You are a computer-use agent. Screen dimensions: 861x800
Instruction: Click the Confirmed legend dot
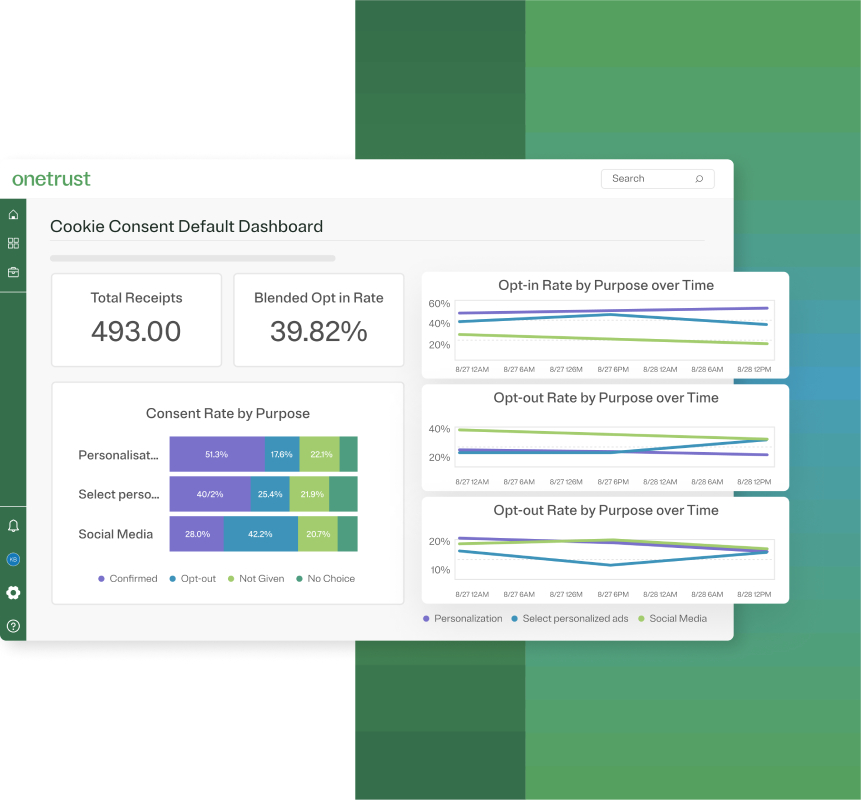pos(101,579)
